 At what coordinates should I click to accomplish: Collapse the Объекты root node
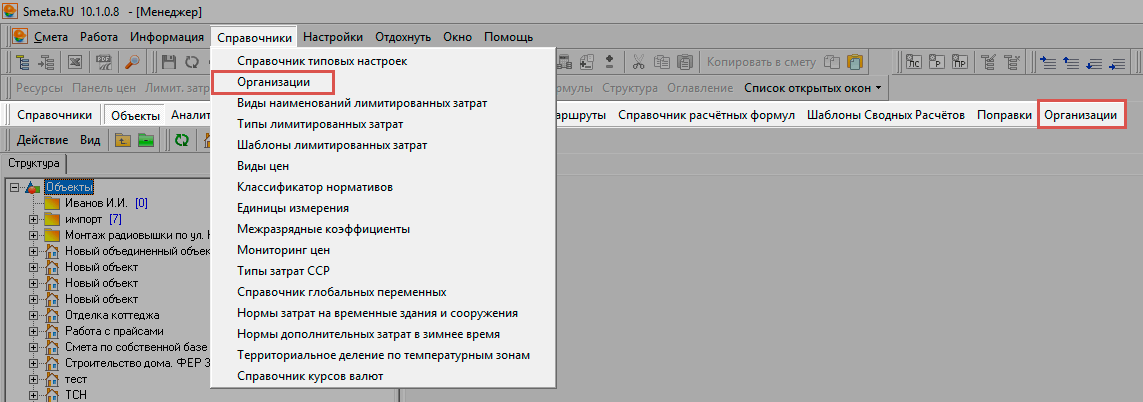pos(14,188)
